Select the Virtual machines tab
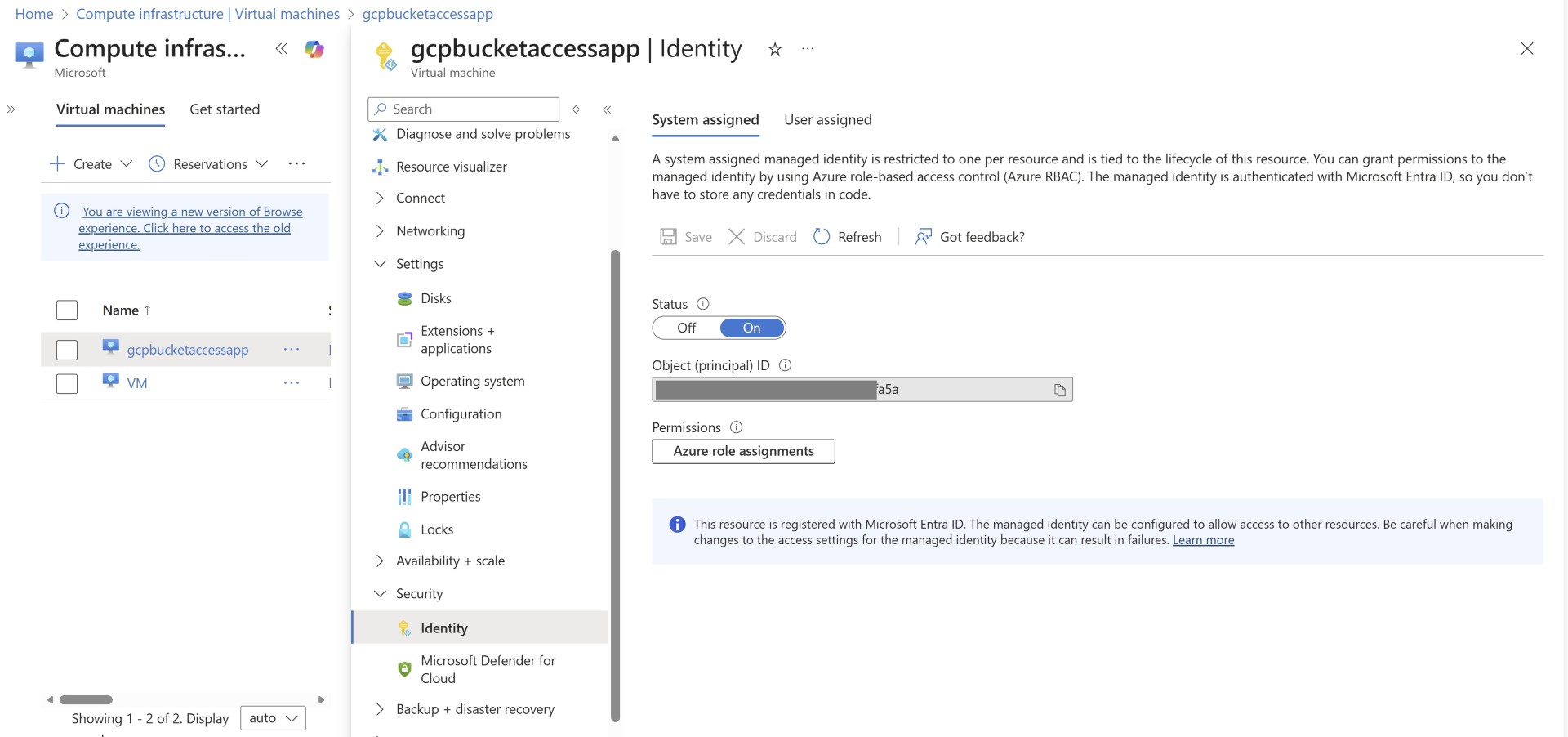Screen dimensions: 1568x737 [110, 109]
